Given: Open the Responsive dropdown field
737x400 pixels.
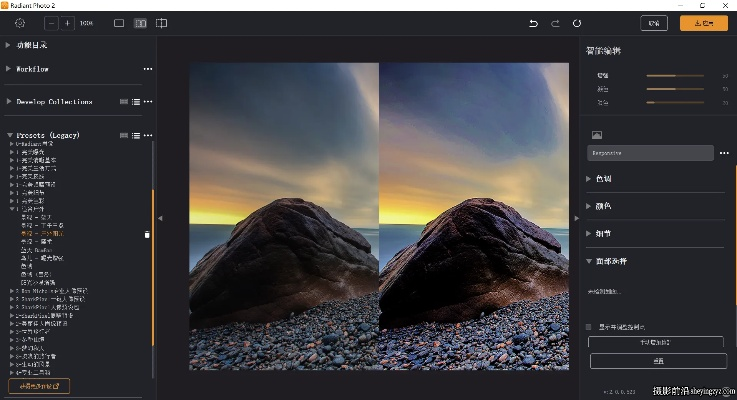Looking at the screenshot, I should 650,153.
